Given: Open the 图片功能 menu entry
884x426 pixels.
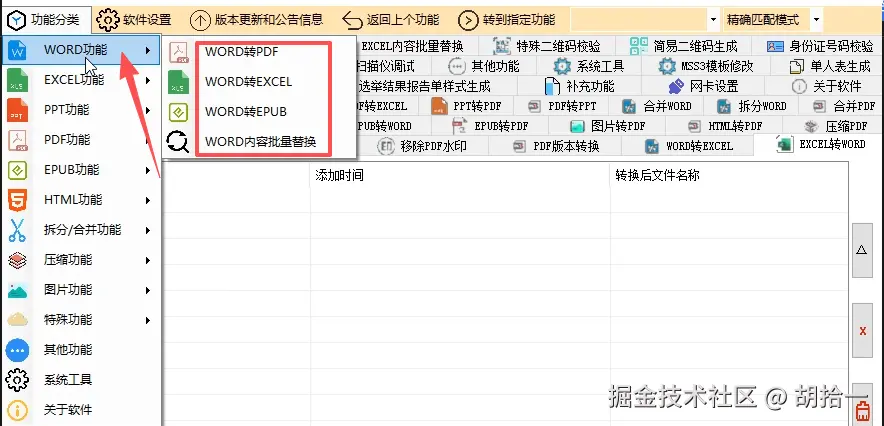Looking at the screenshot, I should (81, 290).
